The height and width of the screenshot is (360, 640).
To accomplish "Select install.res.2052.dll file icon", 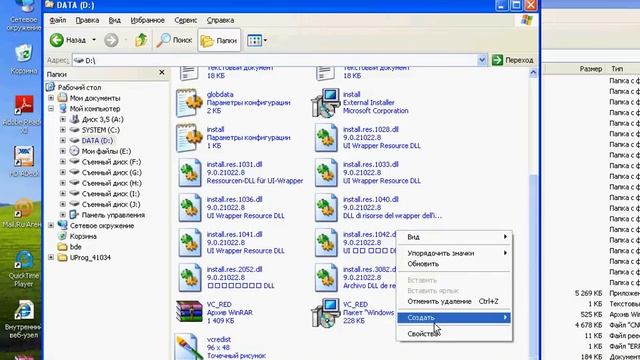I will tap(190, 278).
